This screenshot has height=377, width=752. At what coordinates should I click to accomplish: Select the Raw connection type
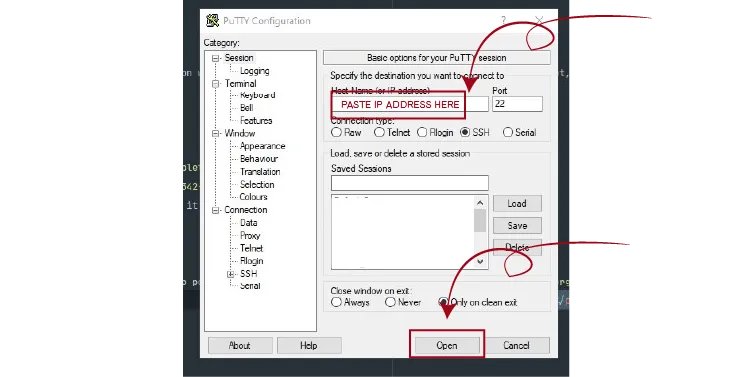[x=336, y=132]
